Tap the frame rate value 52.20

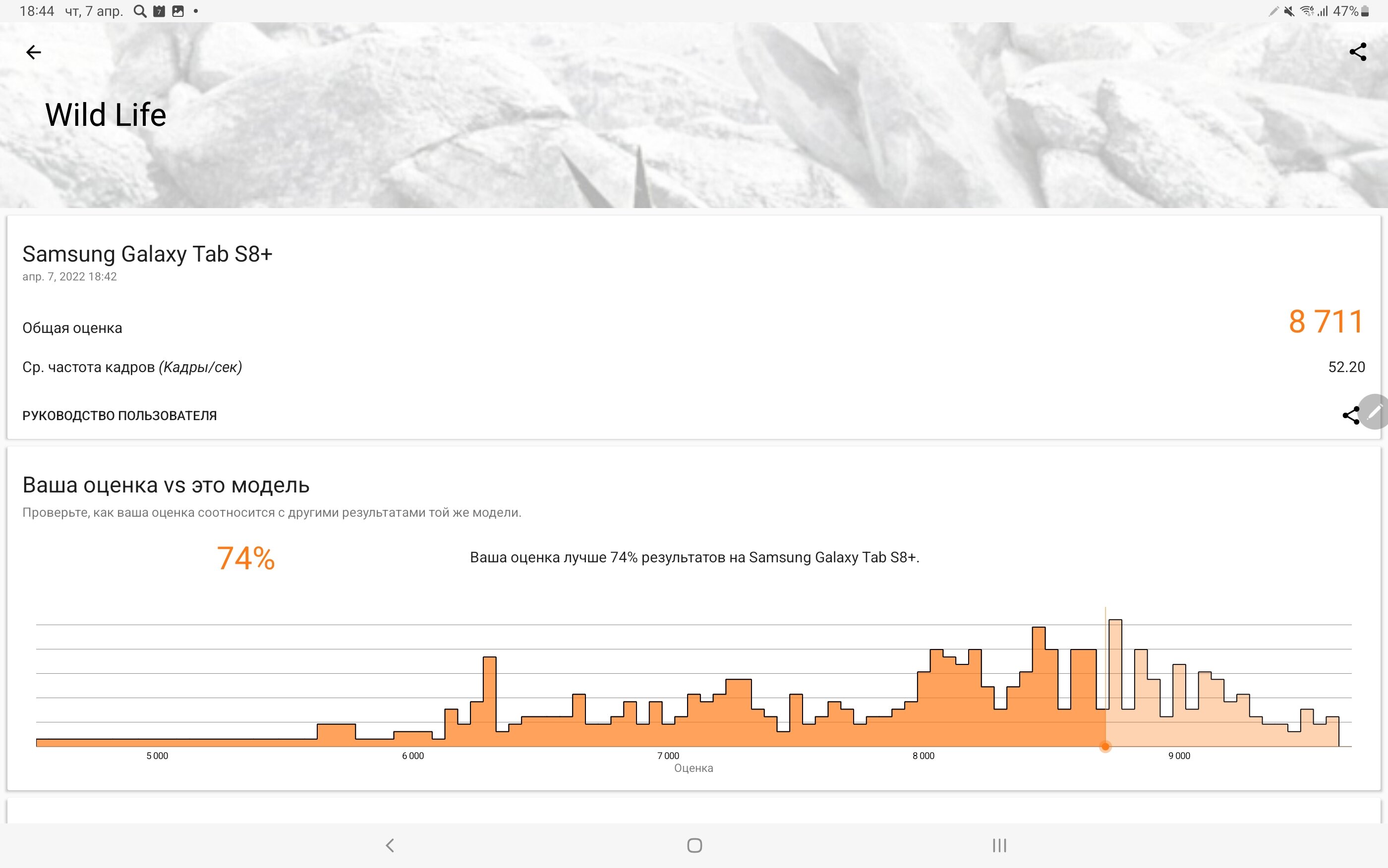click(1347, 367)
